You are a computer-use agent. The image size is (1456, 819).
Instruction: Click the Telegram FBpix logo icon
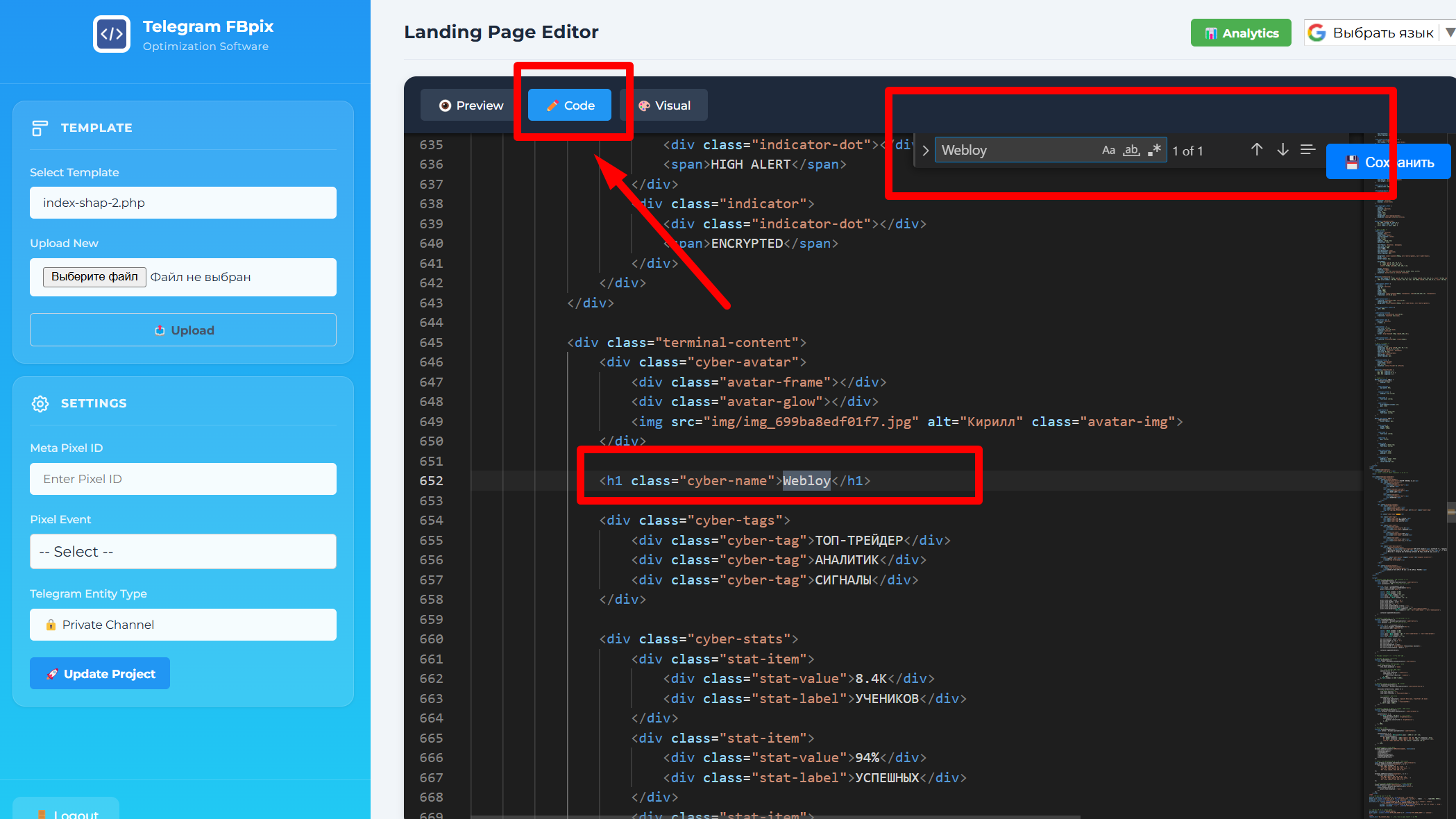[x=112, y=34]
